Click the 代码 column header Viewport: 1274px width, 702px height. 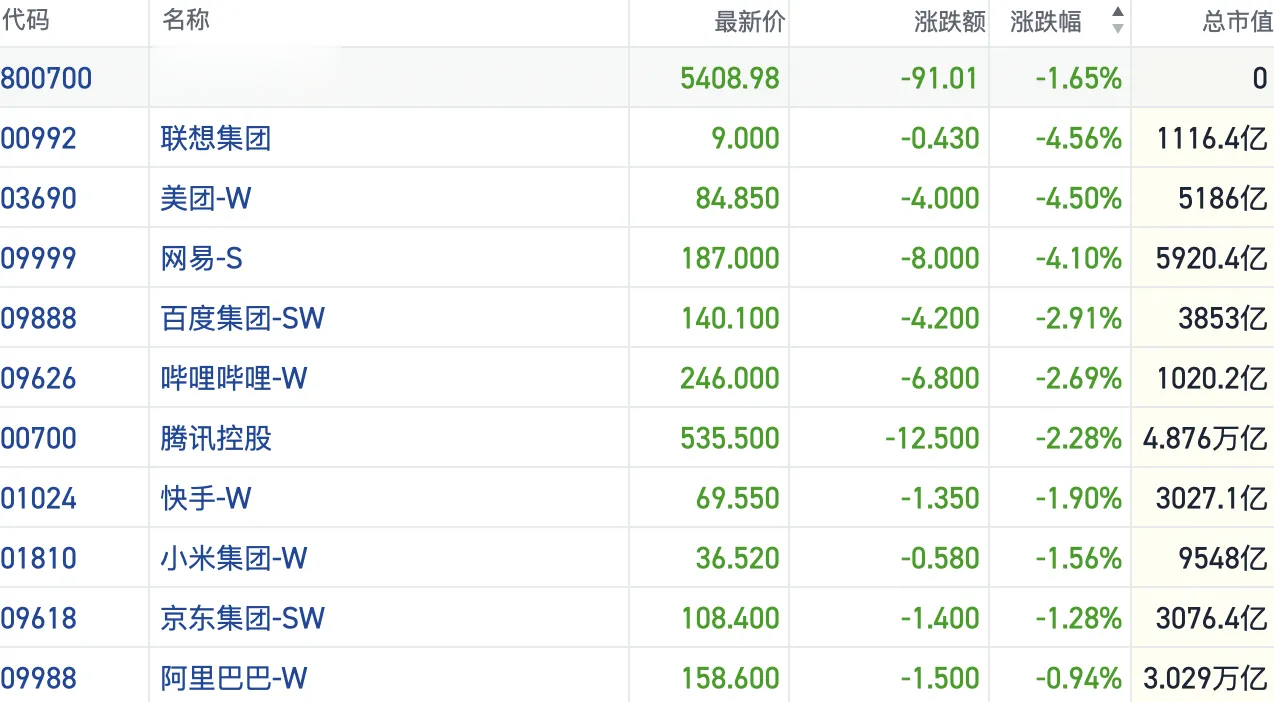pyautogui.click(x=25, y=20)
